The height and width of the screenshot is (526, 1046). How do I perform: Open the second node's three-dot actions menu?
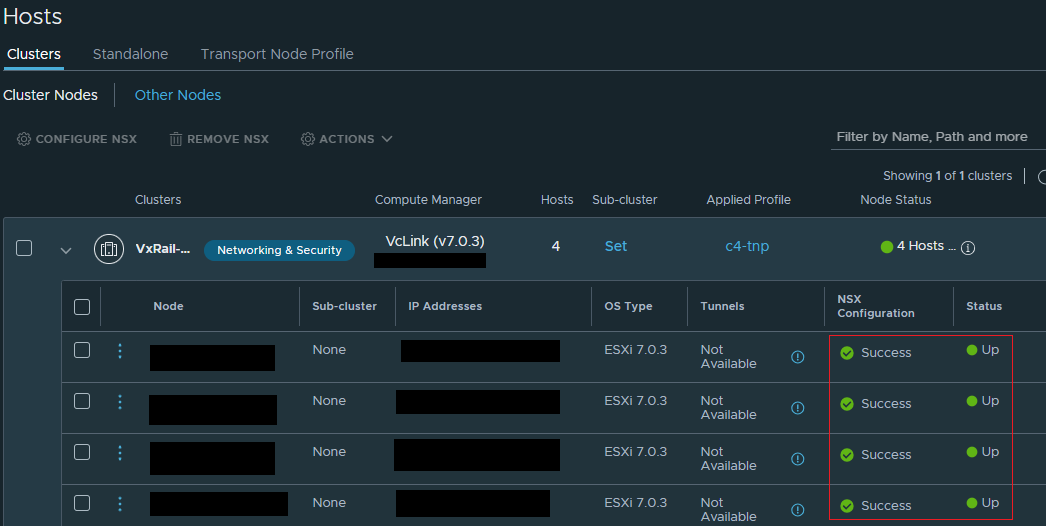120,401
